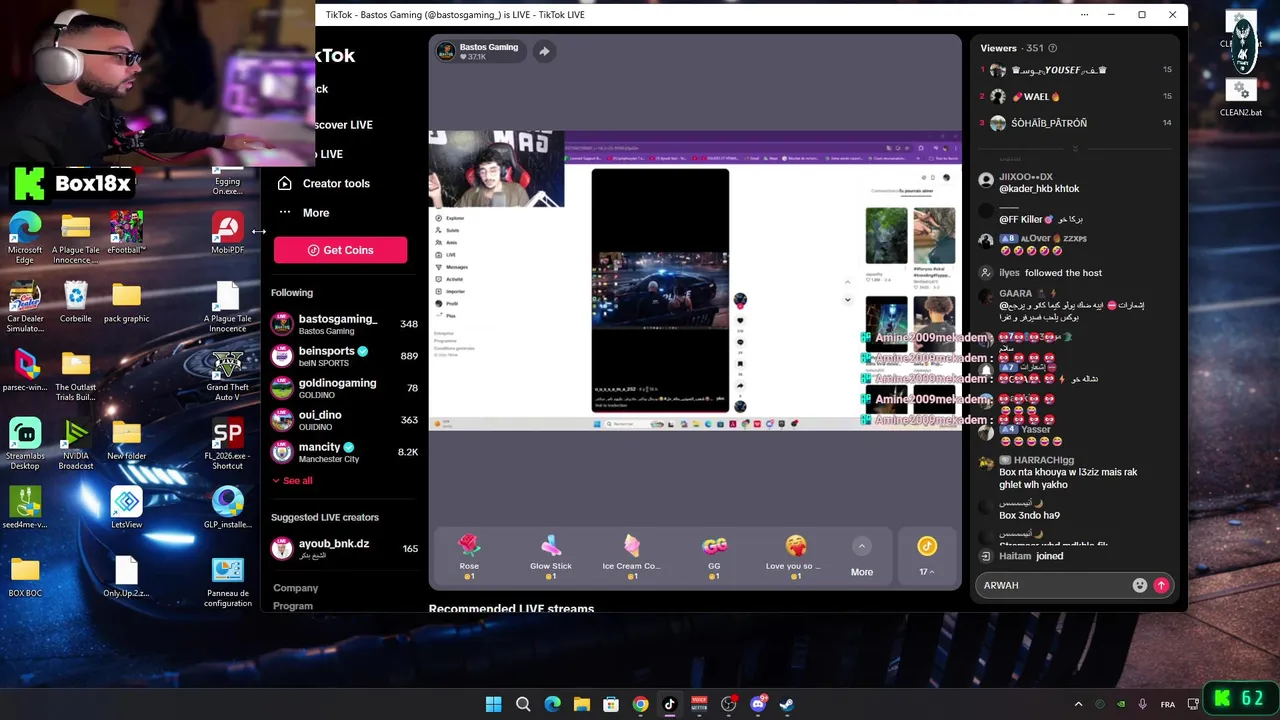
Task: Show hidden system tray icons
Action: [1078, 704]
